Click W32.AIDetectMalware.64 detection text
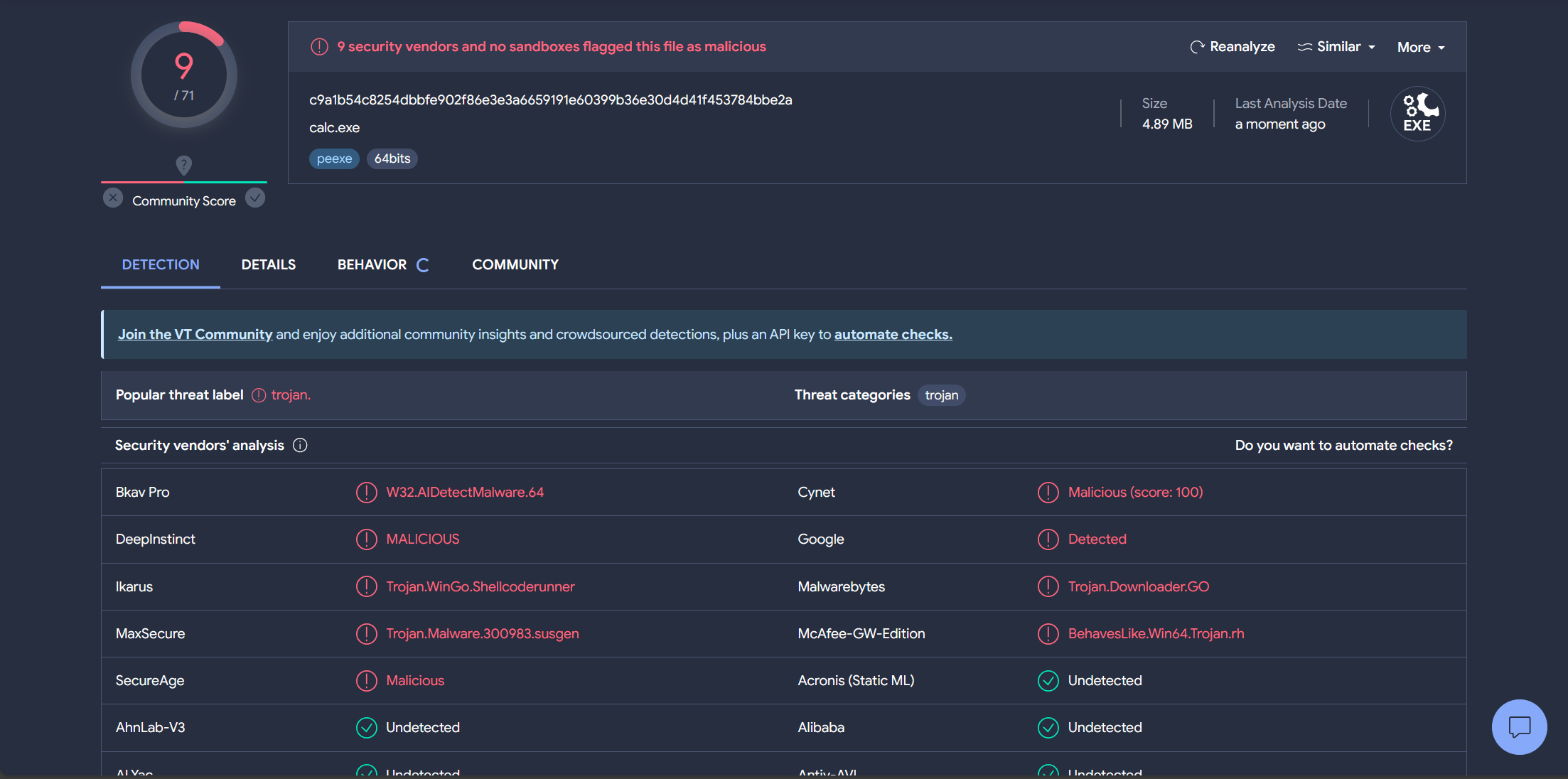Image resolution: width=1568 pixels, height=779 pixels. point(465,493)
